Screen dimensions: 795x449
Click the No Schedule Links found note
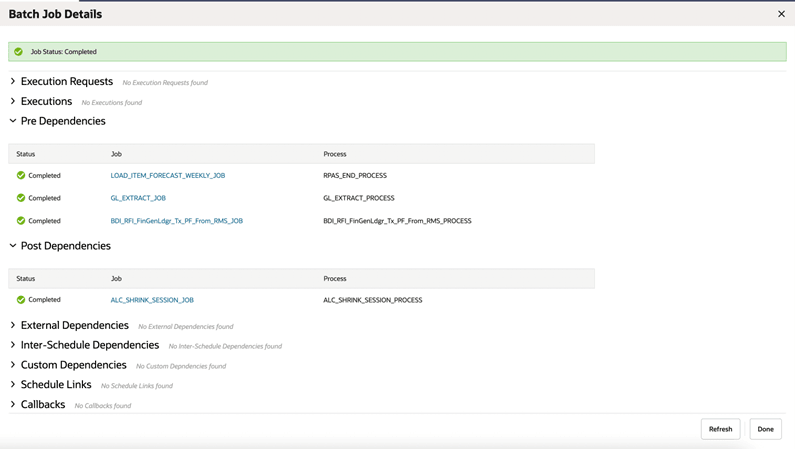click(137, 386)
